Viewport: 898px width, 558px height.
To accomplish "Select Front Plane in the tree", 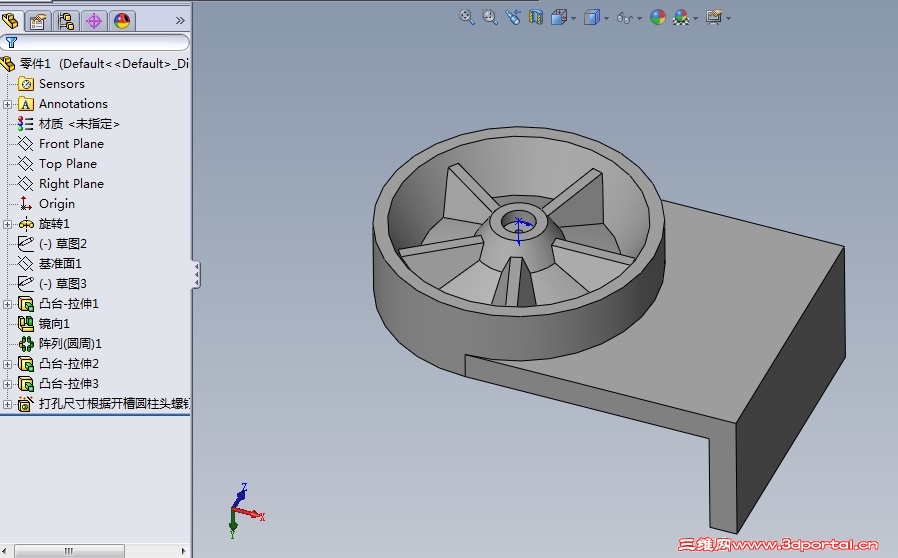I will coord(71,144).
